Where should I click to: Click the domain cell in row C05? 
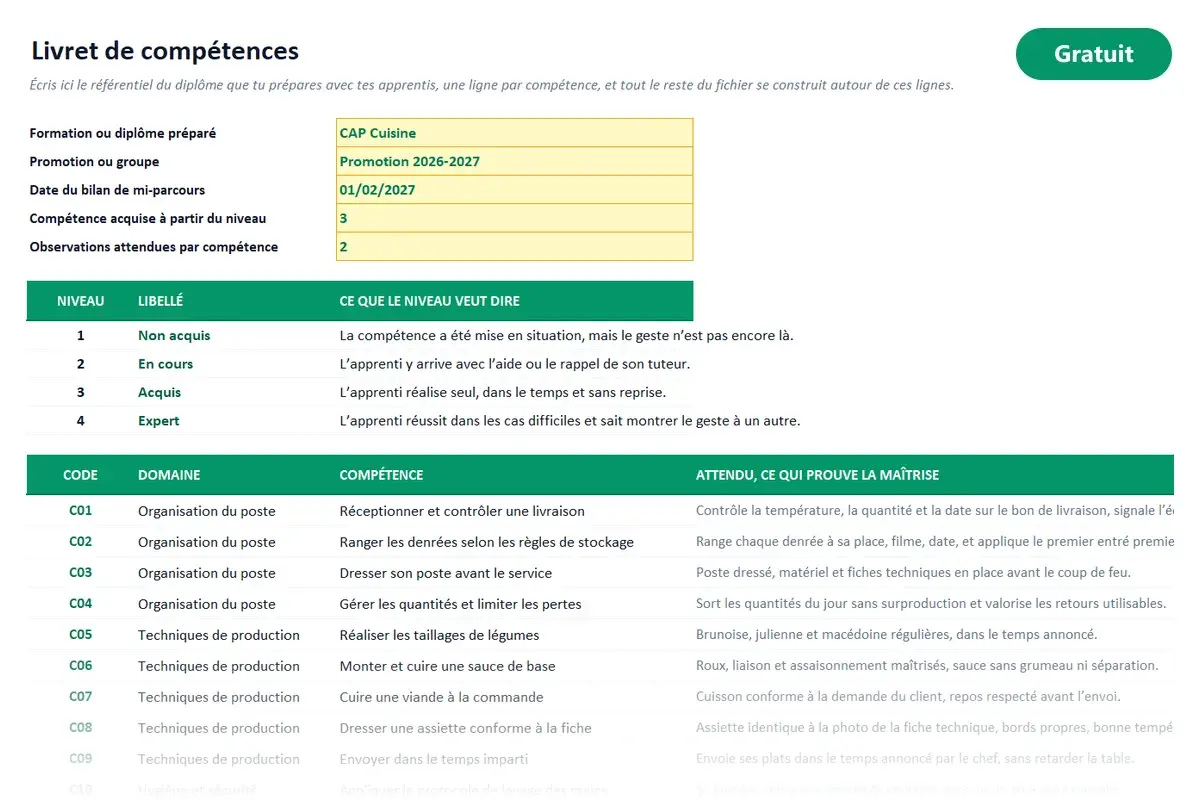[x=219, y=635]
